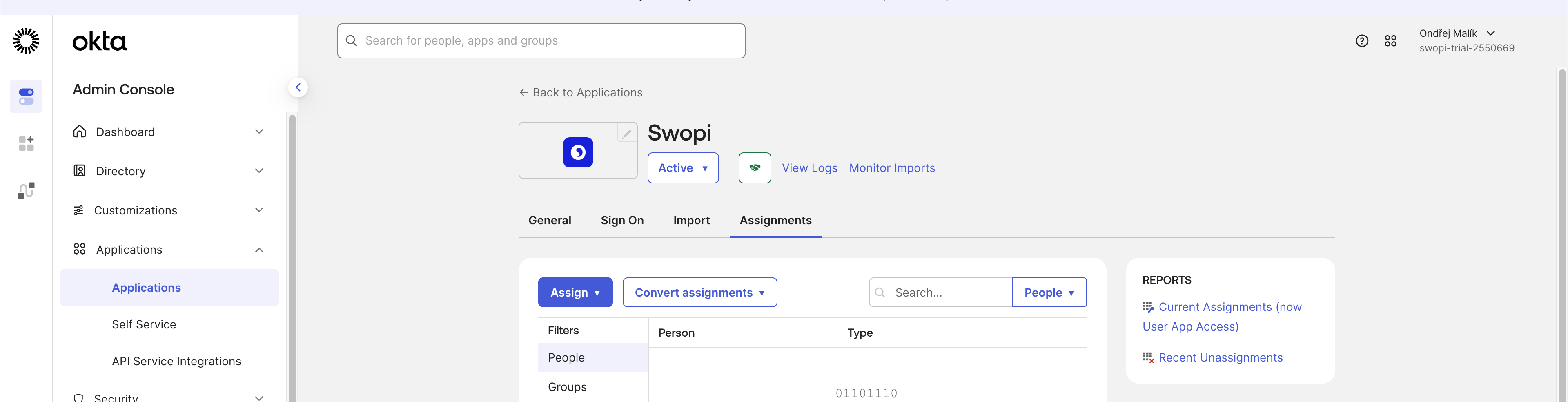Open the Admin Console toggle icon in left rail
The image size is (1568, 402).
(26, 96)
